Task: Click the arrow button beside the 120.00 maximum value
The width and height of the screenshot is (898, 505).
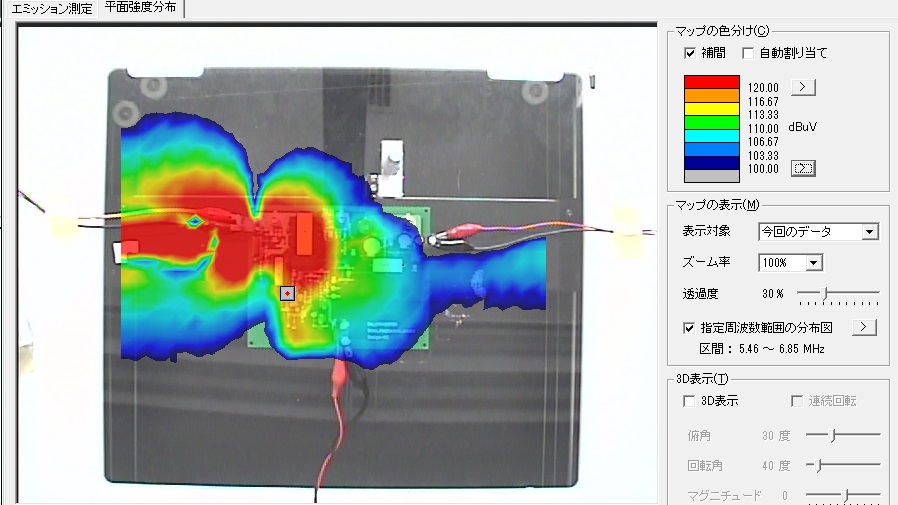Action: [x=803, y=87]
